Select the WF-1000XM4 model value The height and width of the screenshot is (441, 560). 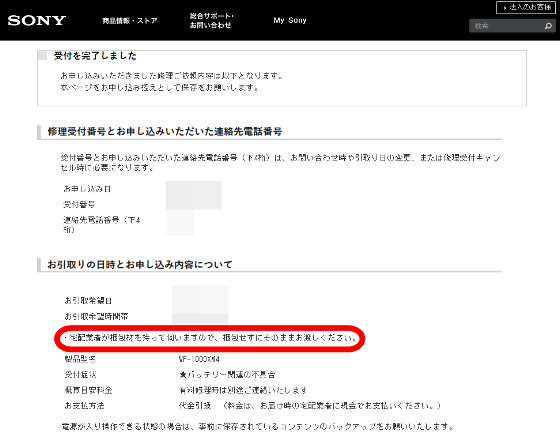click(x=199, y=359)
